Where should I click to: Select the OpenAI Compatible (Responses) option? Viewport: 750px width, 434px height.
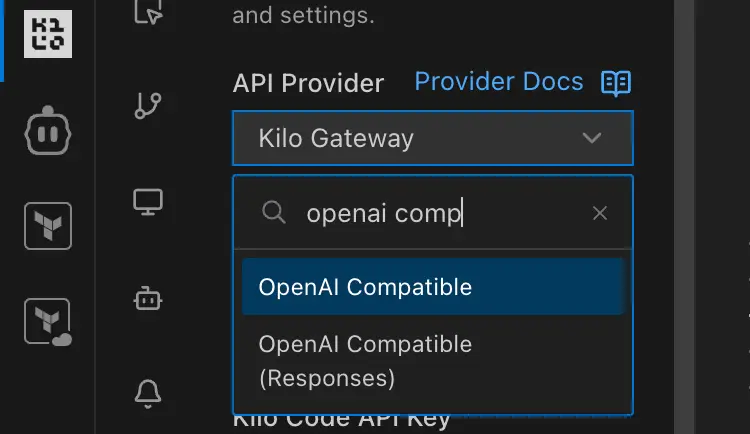click(x=433, y=361)
